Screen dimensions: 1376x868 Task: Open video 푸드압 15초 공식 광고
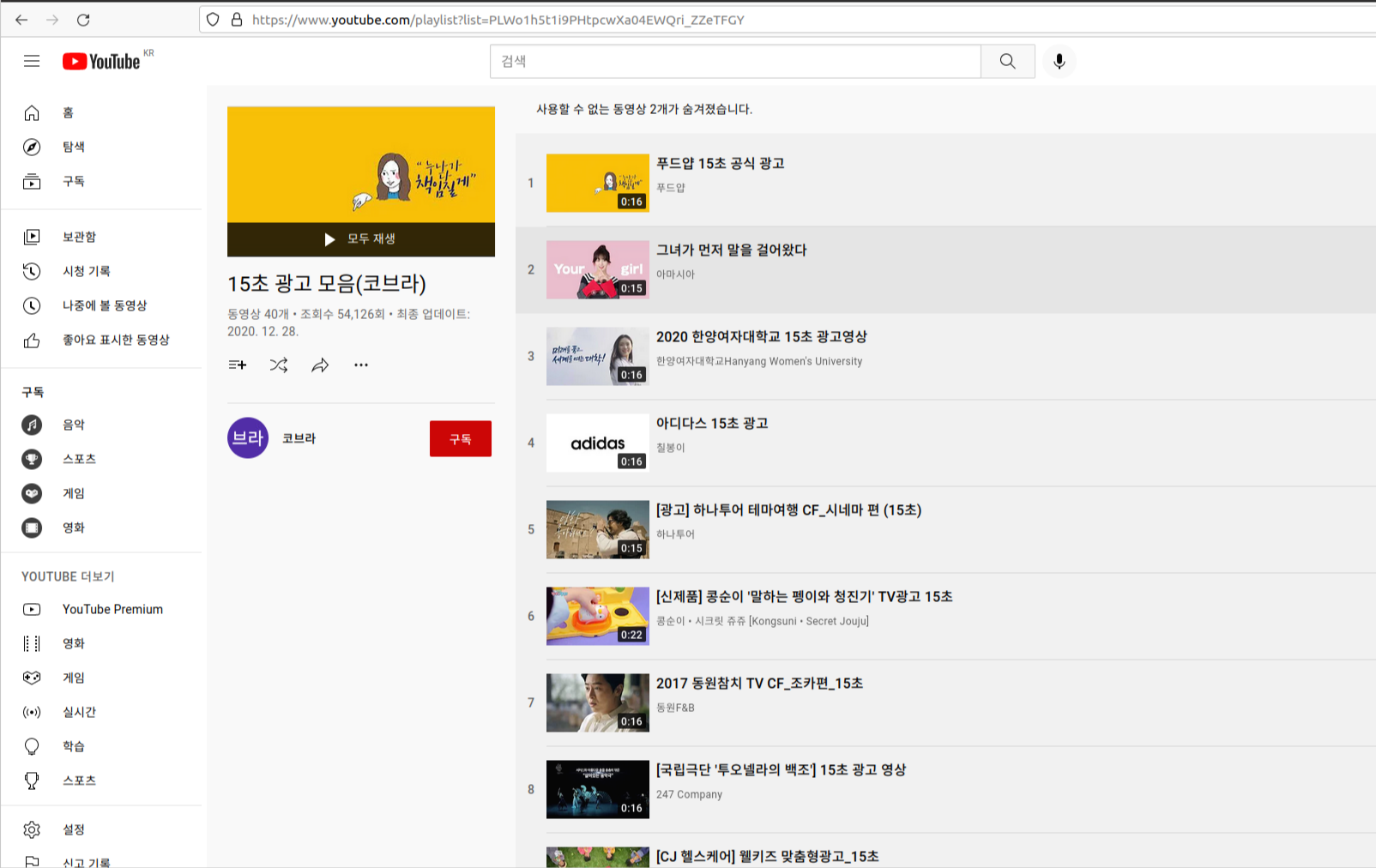point(721,163)
